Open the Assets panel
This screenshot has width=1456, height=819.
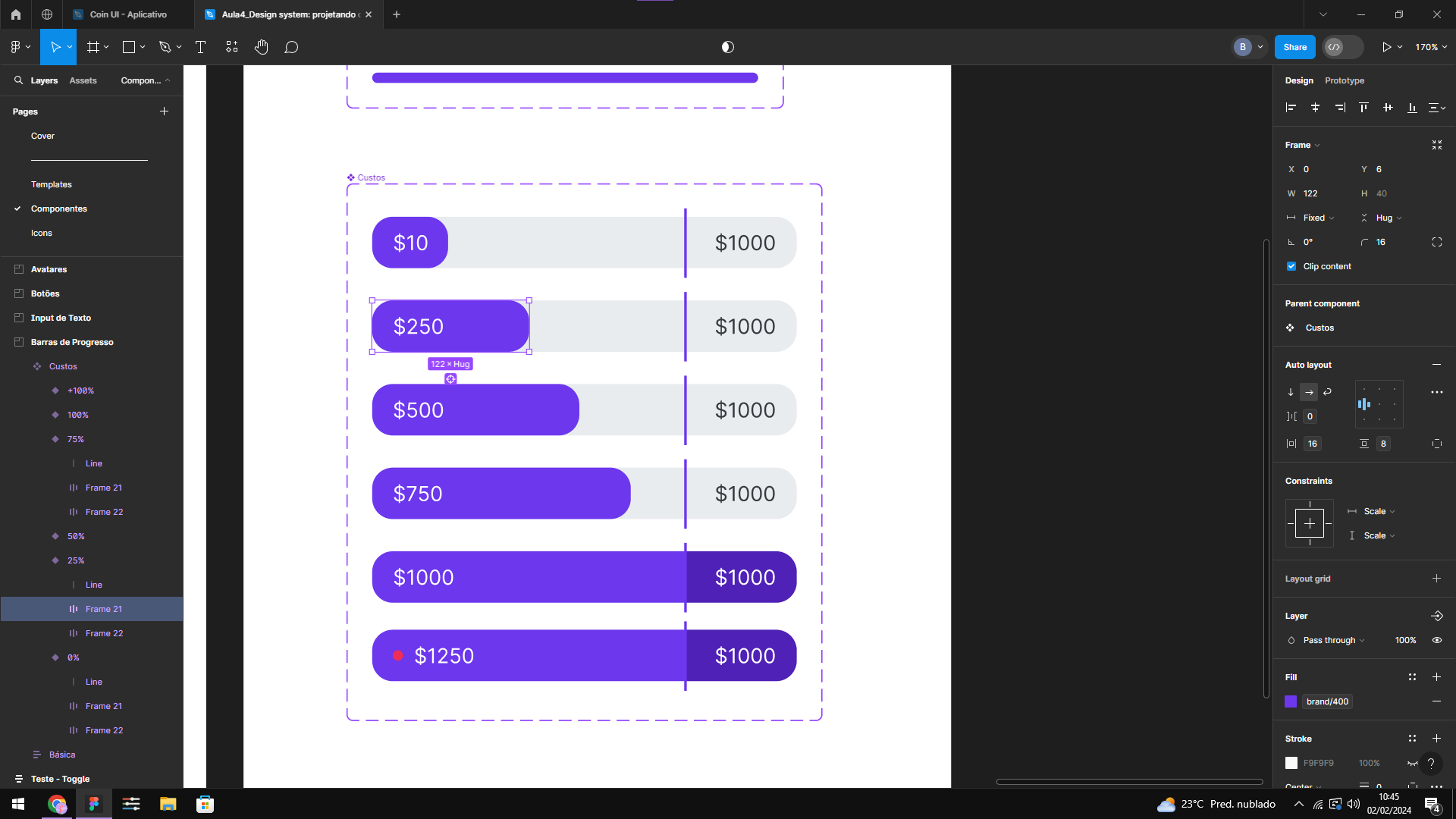pyautogui.click(x=83, y=80)
